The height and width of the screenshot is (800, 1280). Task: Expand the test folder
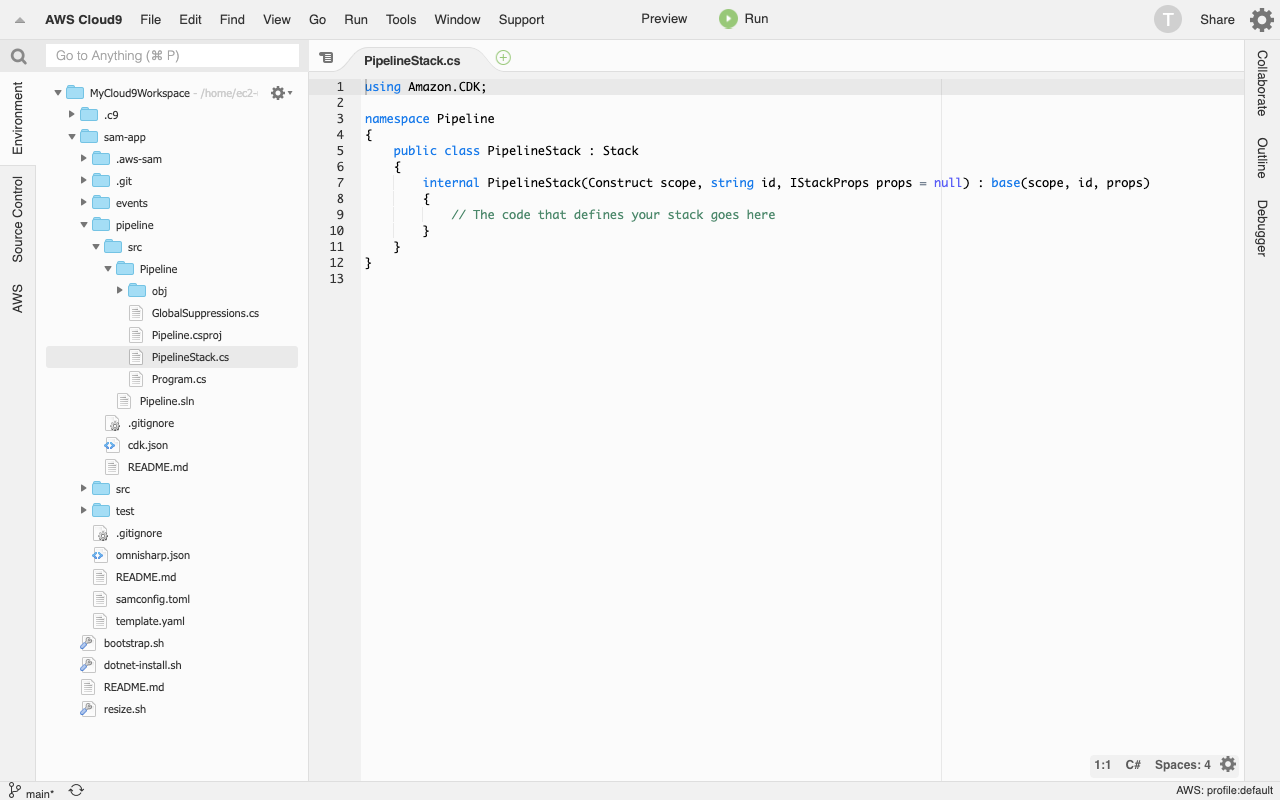tap(84, 511)
